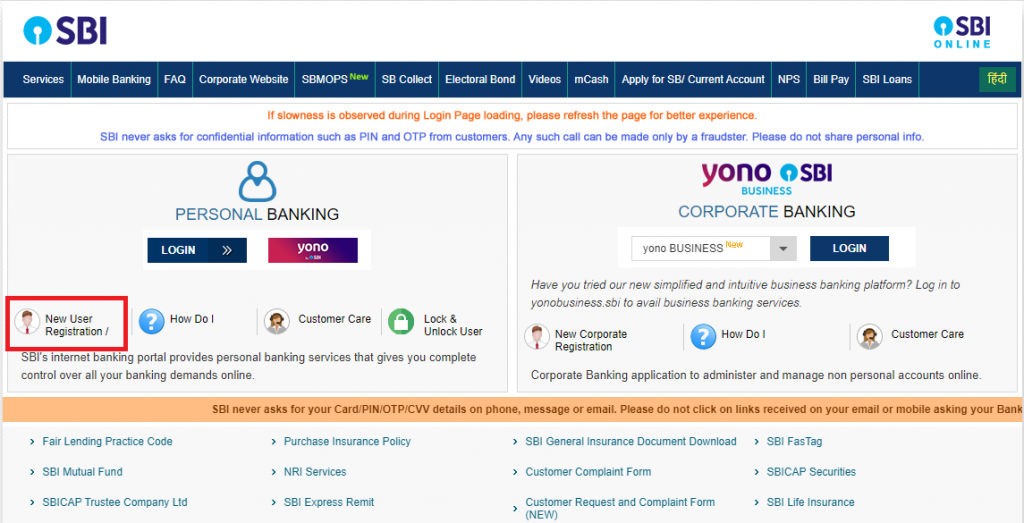Open the Fair Lending Practice Code link
Image resolution: width=1024 pixels, height=523 pixels.
tap(107, 441)
